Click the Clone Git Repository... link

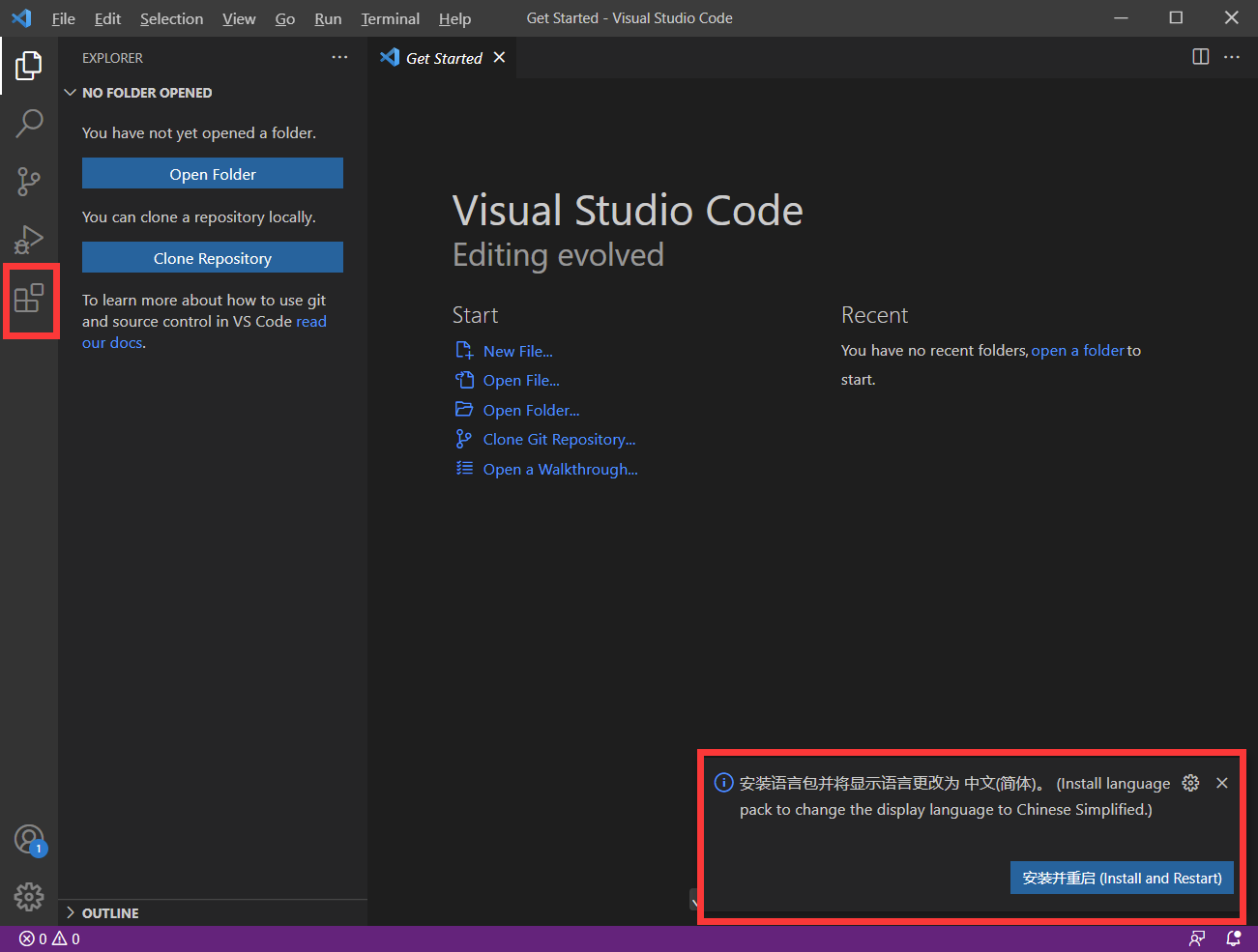click(x=560, y=439)
